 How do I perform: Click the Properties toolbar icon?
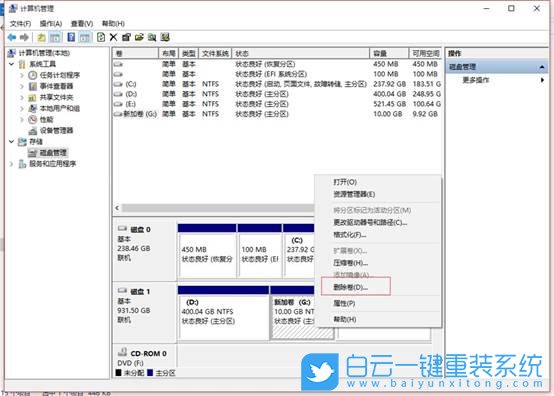[126, 37]
